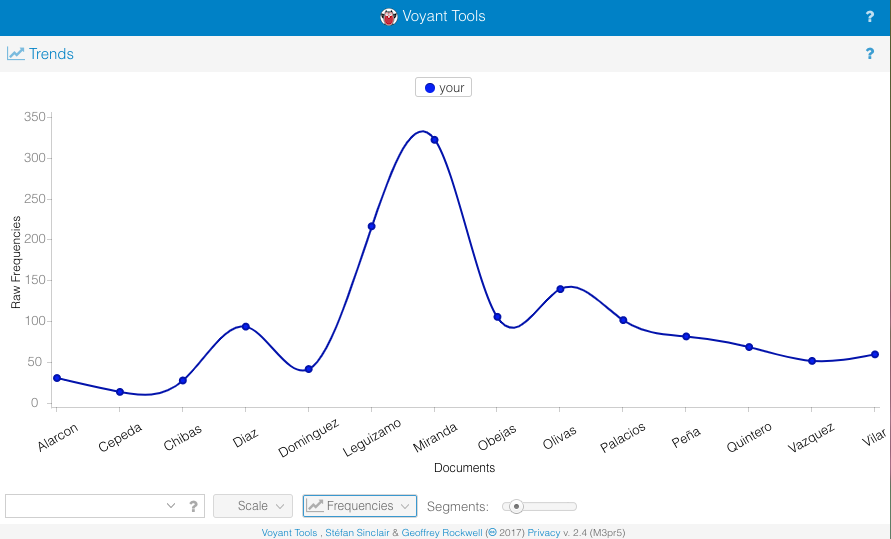Open the Privacy link in footer

[543, 532]
